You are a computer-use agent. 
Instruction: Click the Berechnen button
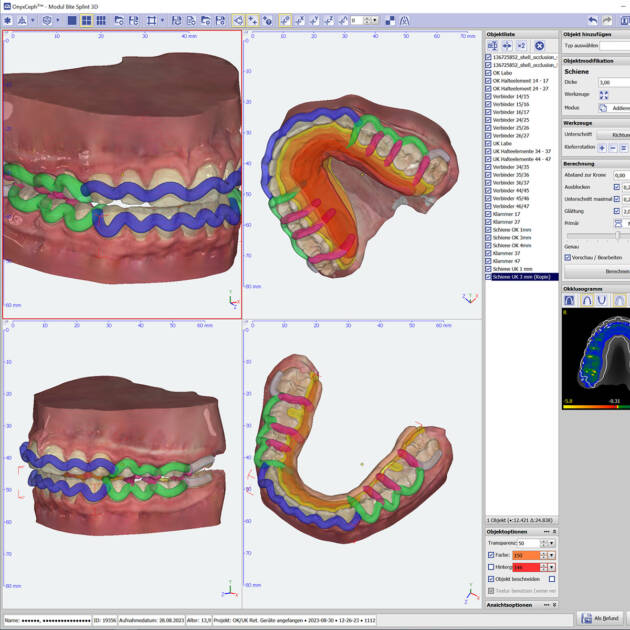tap(597, 272)
